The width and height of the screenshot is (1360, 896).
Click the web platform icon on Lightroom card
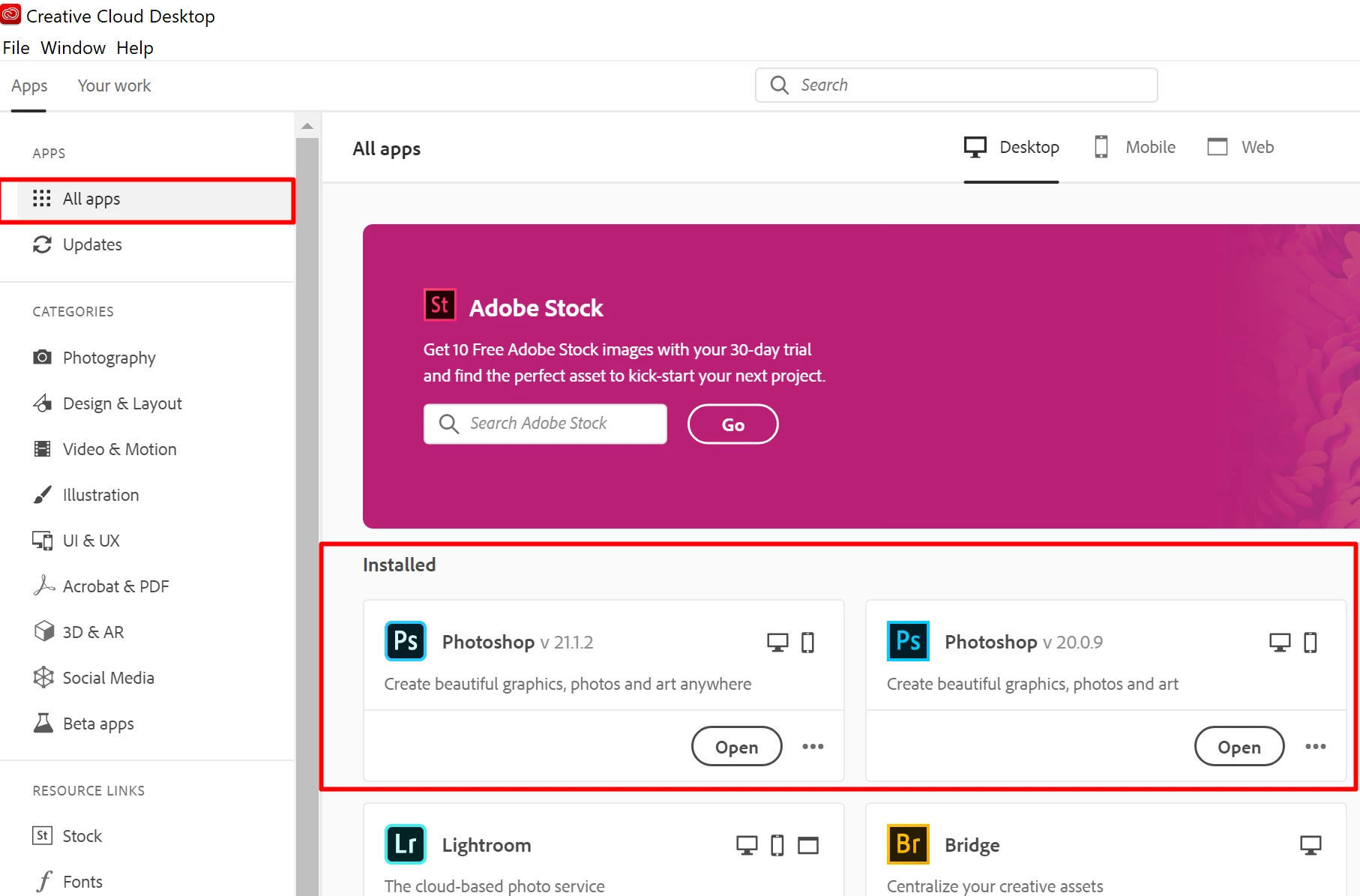tap(808, 846)
